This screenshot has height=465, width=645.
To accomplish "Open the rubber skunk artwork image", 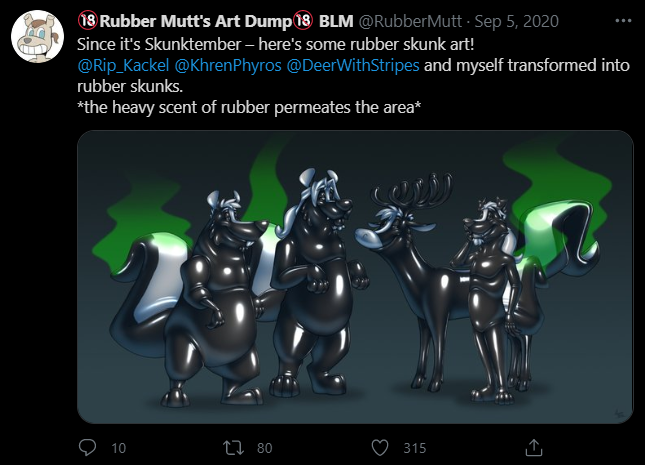I will point(355,277).
